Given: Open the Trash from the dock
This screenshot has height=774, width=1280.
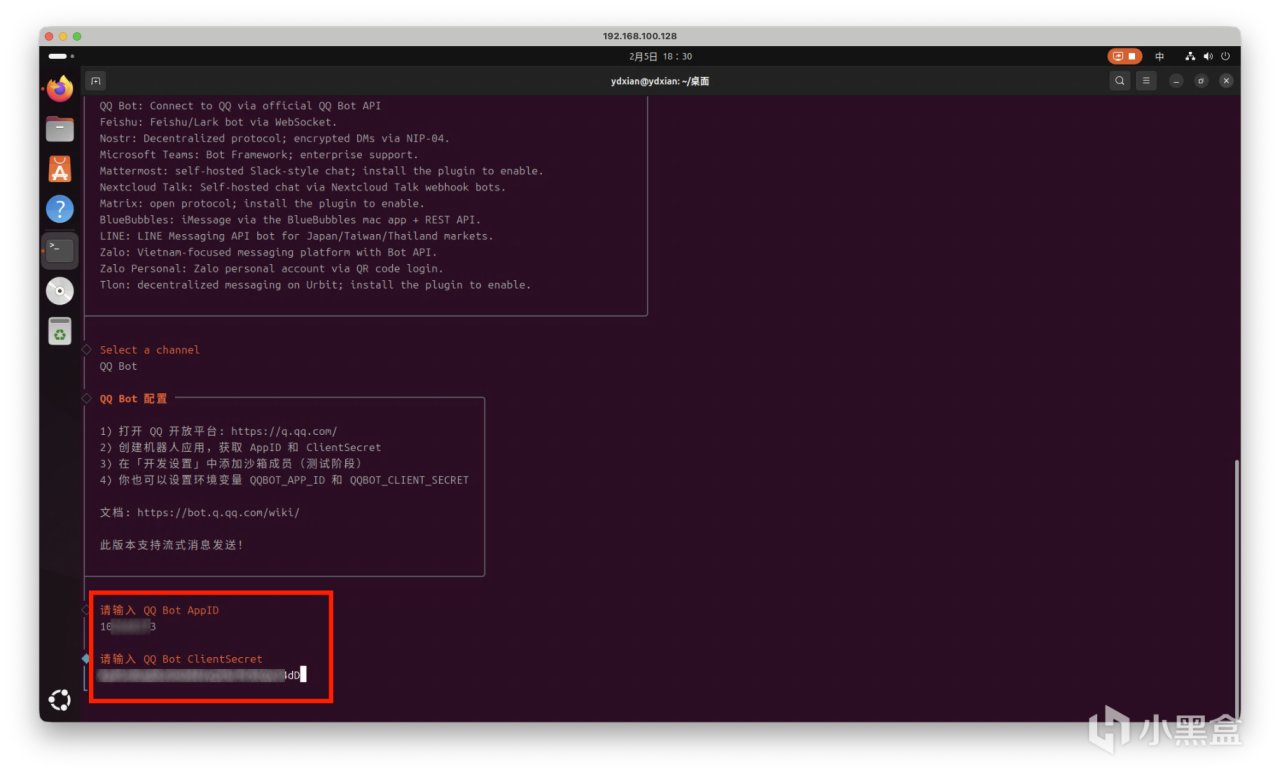Looking at the screenshot, I should tap(60, 331).
